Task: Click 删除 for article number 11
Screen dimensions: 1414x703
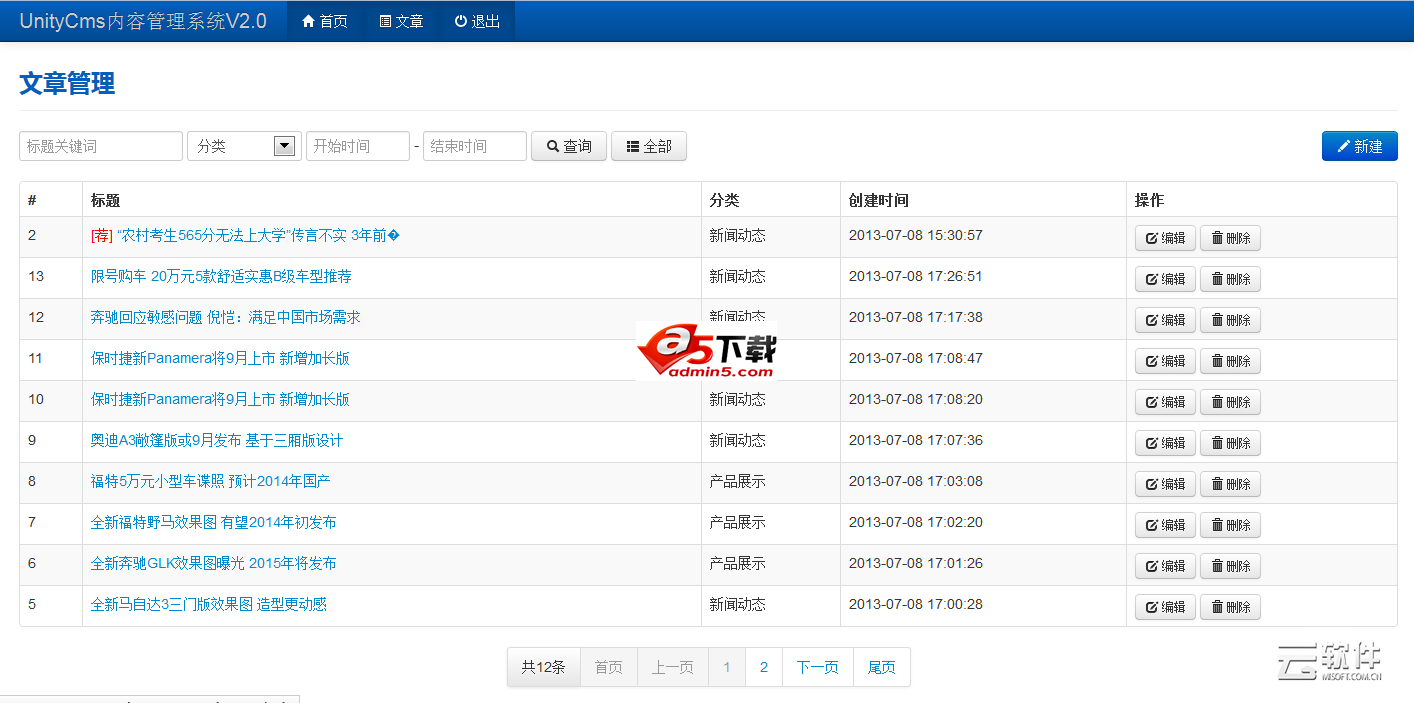Action: pos(1230,361)
